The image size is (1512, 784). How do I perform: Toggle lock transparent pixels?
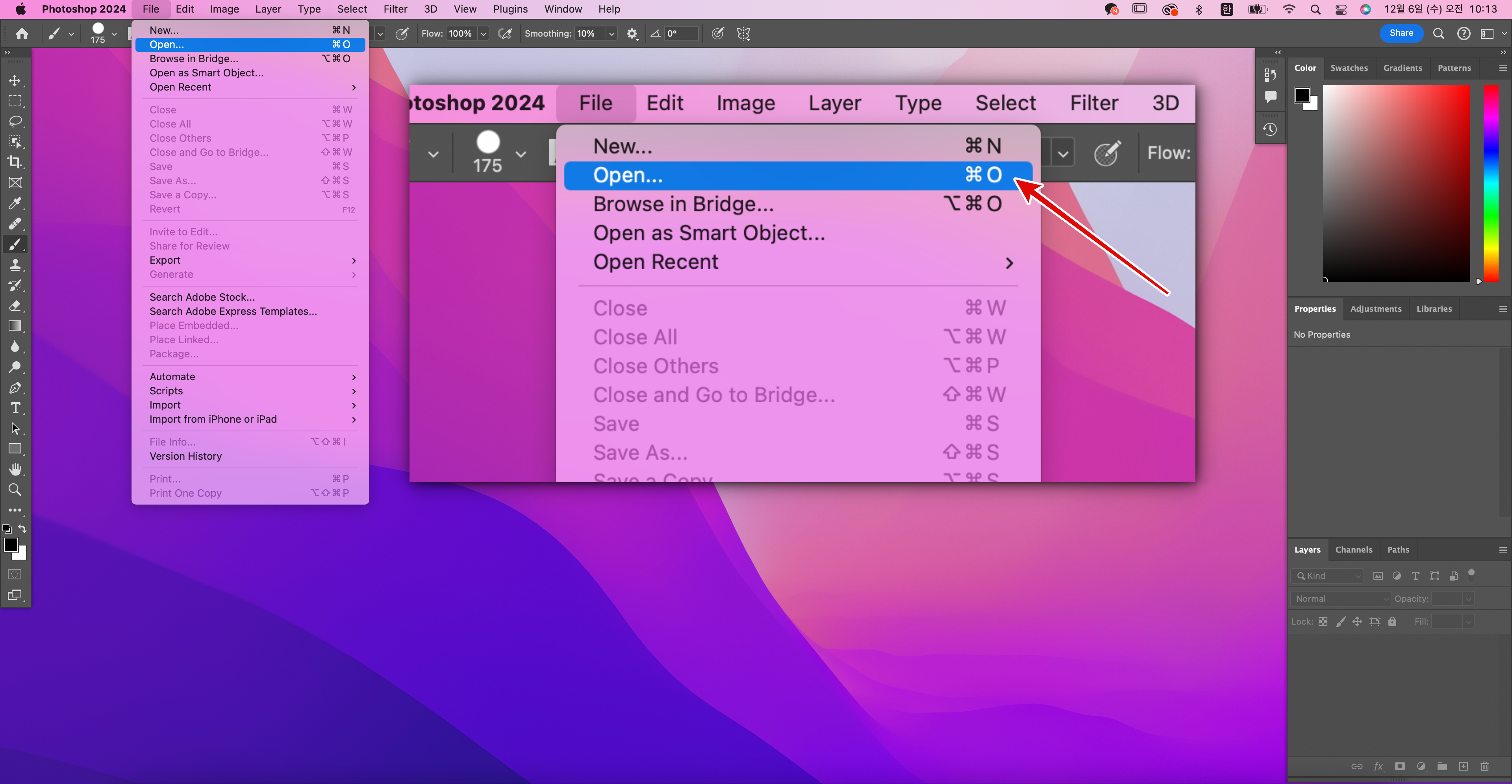tap(1323, 621)
